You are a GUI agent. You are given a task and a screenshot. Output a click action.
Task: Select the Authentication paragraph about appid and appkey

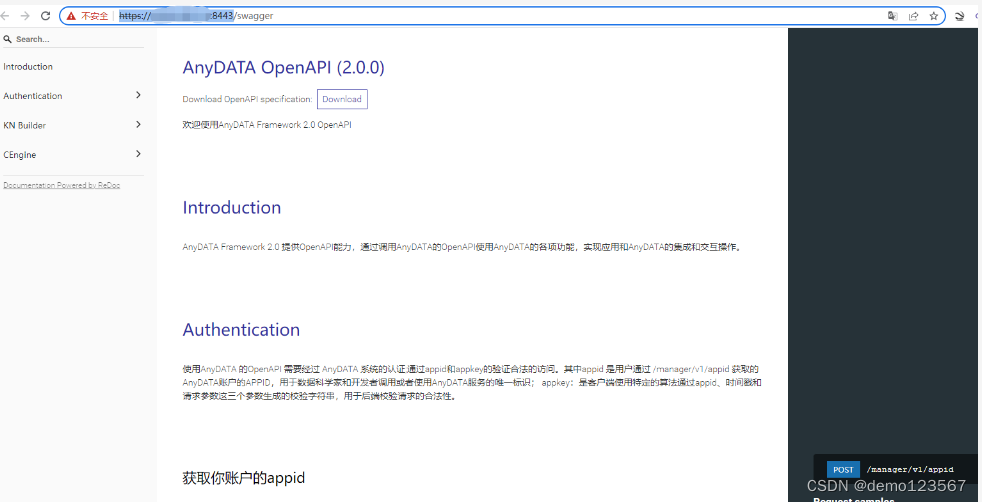click(472, 382)
